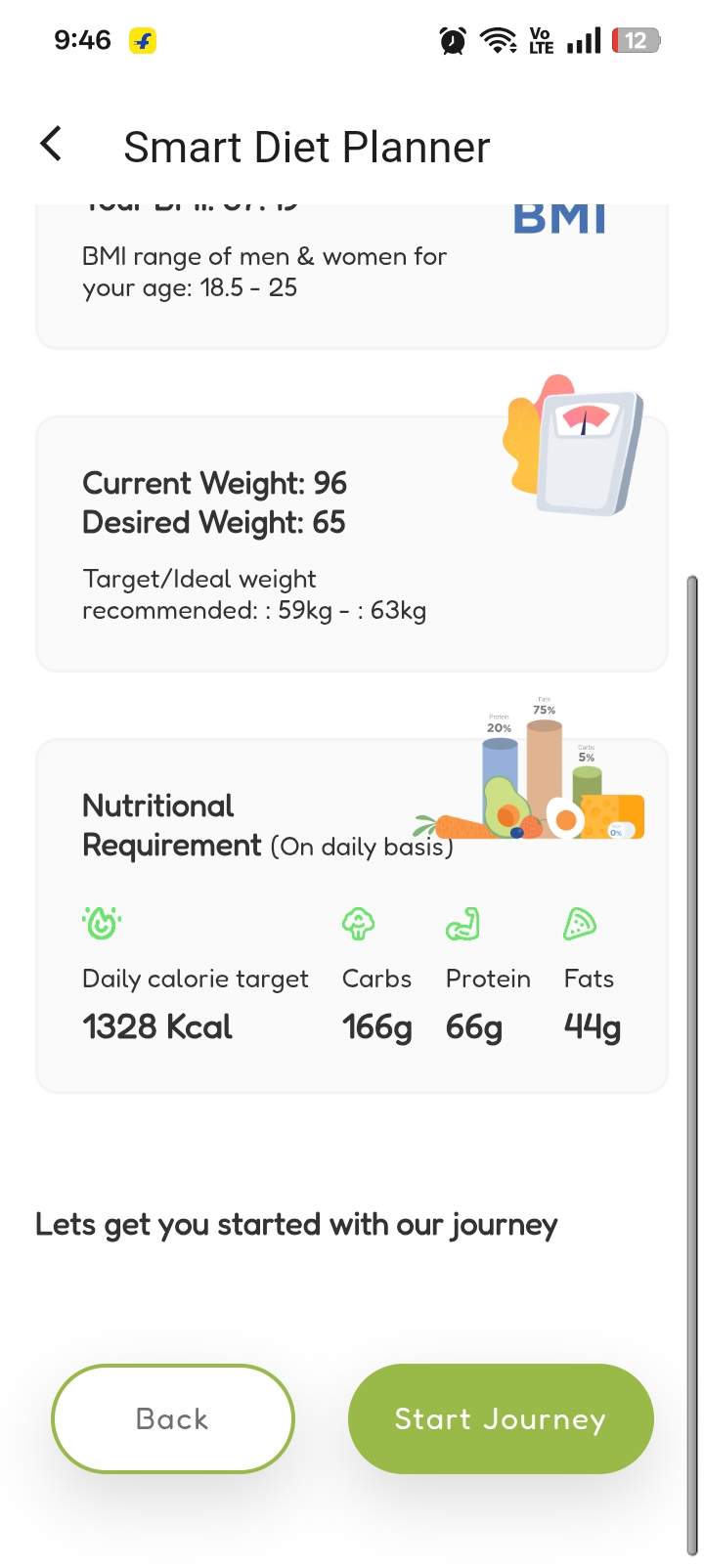704x1568 pixels.
Task: Tap the alarm clock status icon
Action: coord(453,41)
